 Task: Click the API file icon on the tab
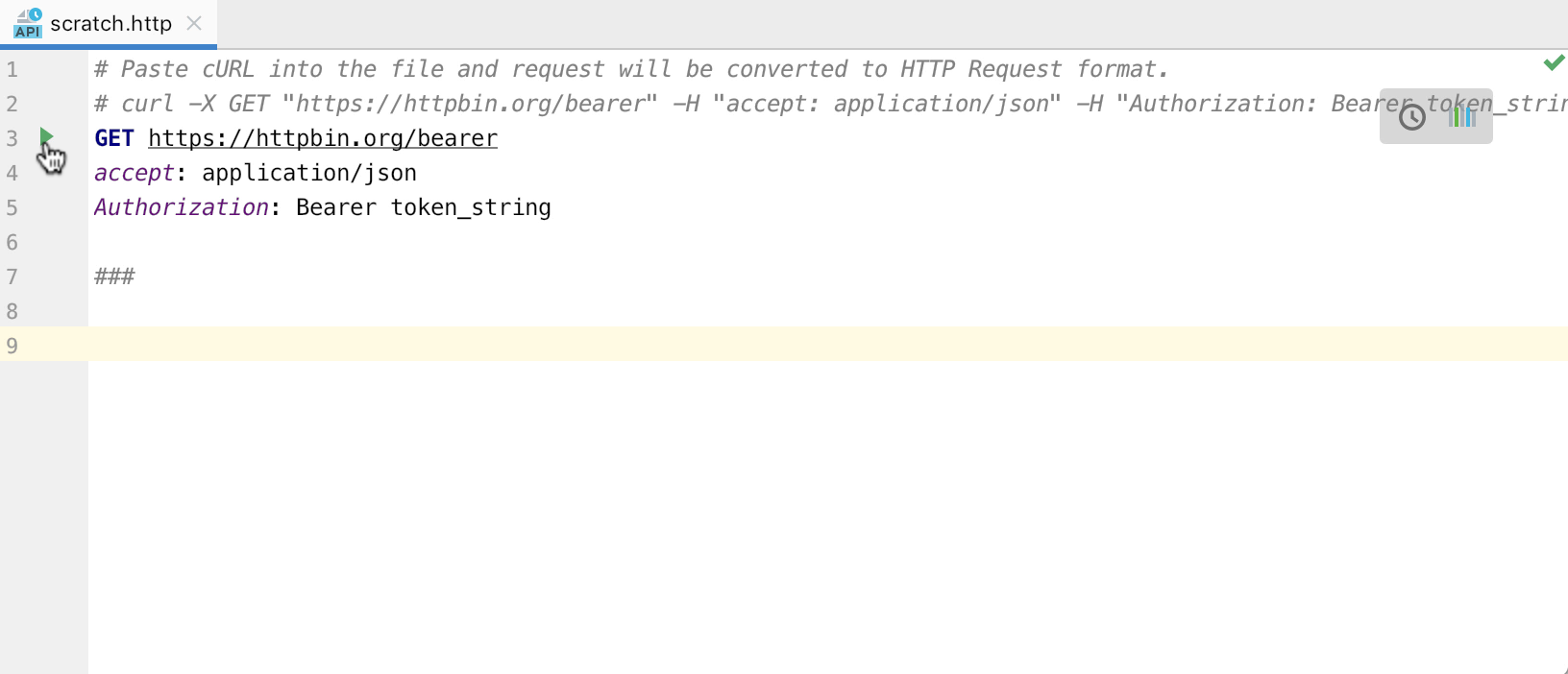(28, 23)
